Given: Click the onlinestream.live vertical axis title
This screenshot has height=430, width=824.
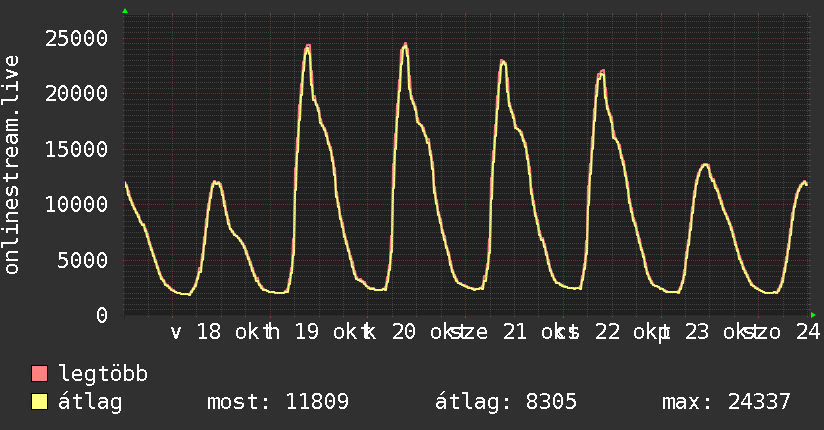Looking at the screenshot, I should [12, 165].
